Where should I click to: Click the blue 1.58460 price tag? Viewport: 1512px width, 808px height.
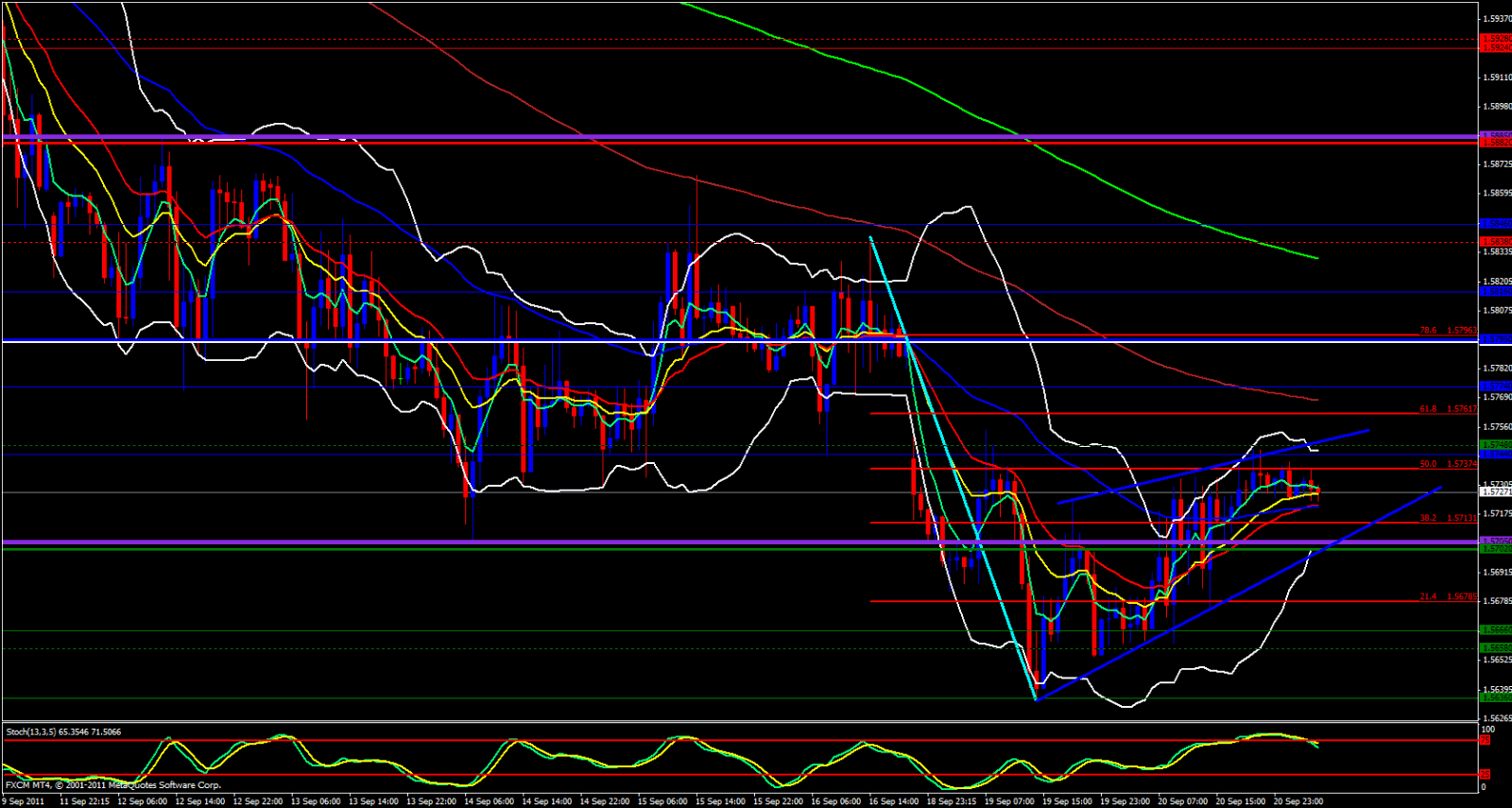(1496, 224)
